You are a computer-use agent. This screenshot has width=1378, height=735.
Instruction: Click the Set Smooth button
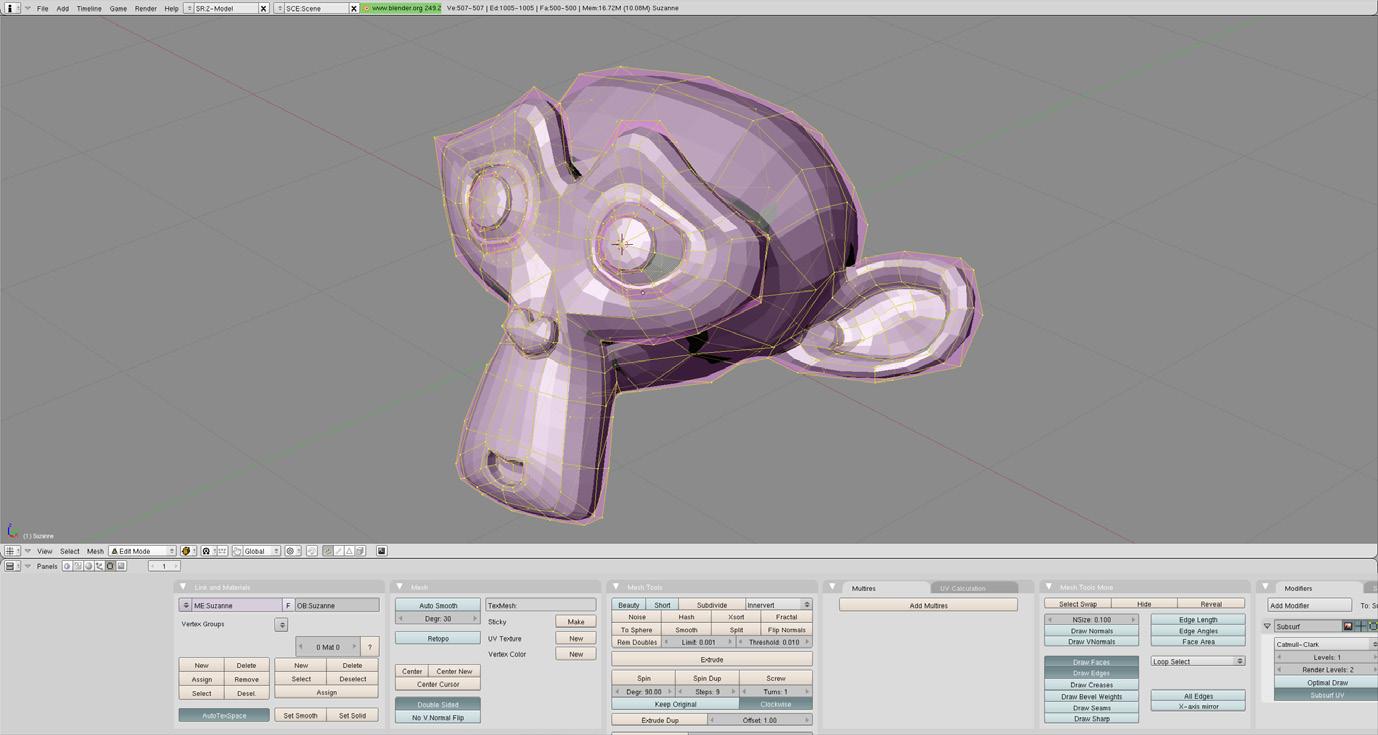[300, 716]
